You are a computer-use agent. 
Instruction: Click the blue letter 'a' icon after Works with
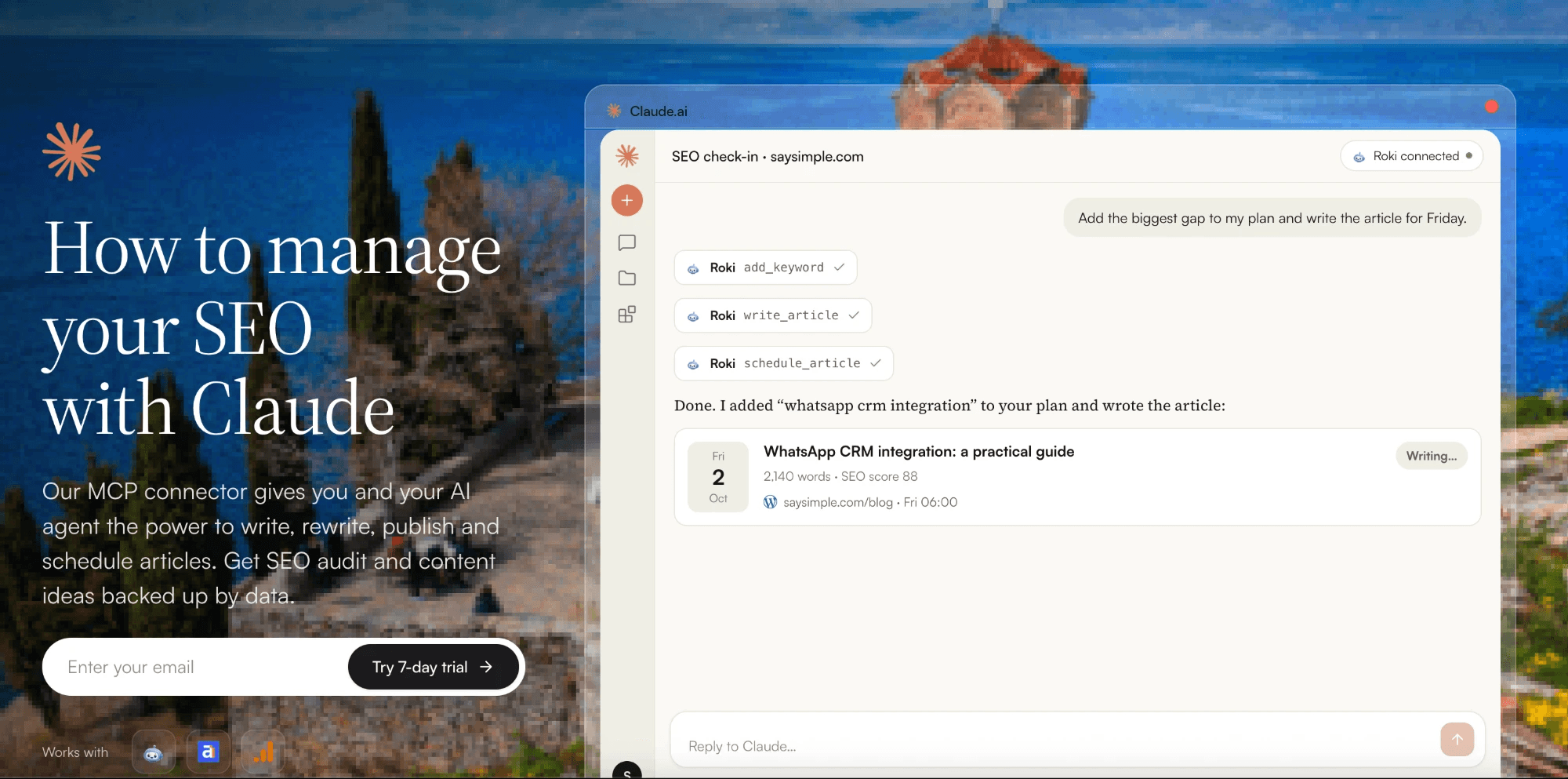(208, 752)
